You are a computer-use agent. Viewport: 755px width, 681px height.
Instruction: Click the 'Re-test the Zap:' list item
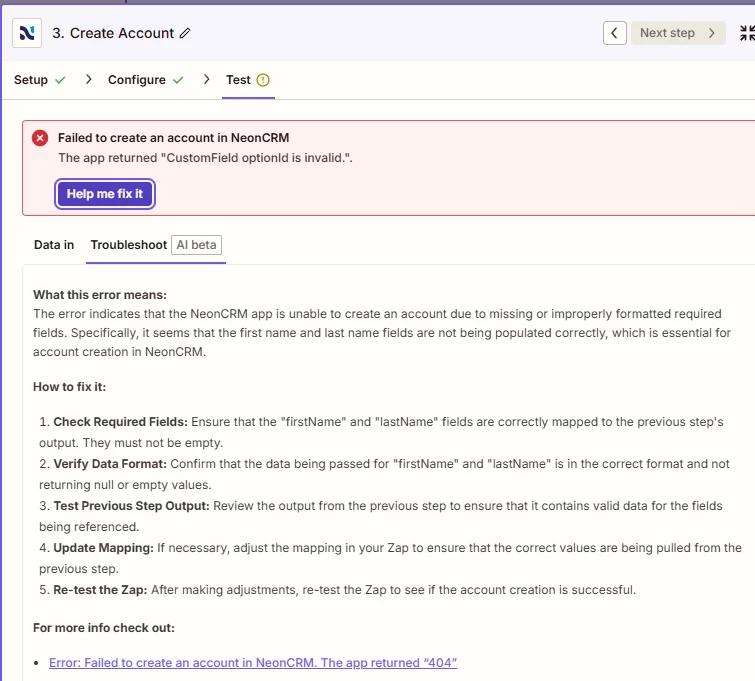tap(337, 590)
